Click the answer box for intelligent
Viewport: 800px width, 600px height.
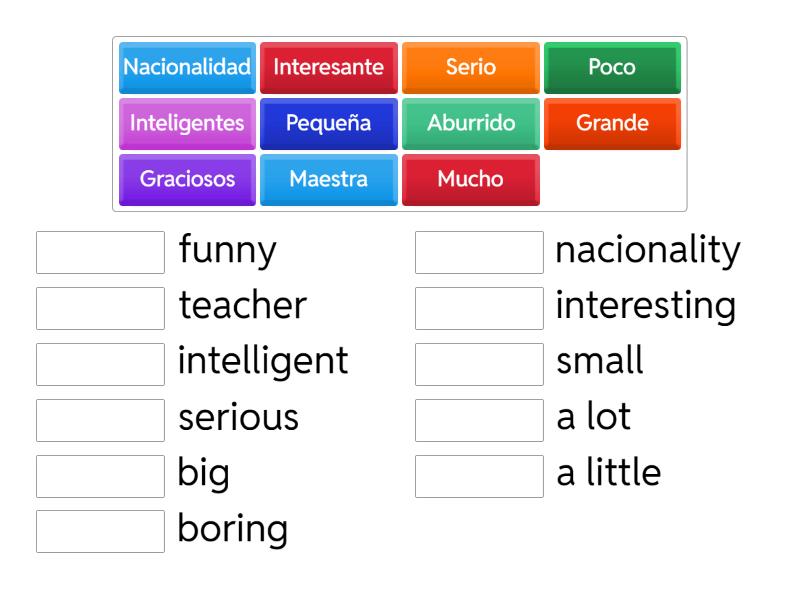pos(100,363)
